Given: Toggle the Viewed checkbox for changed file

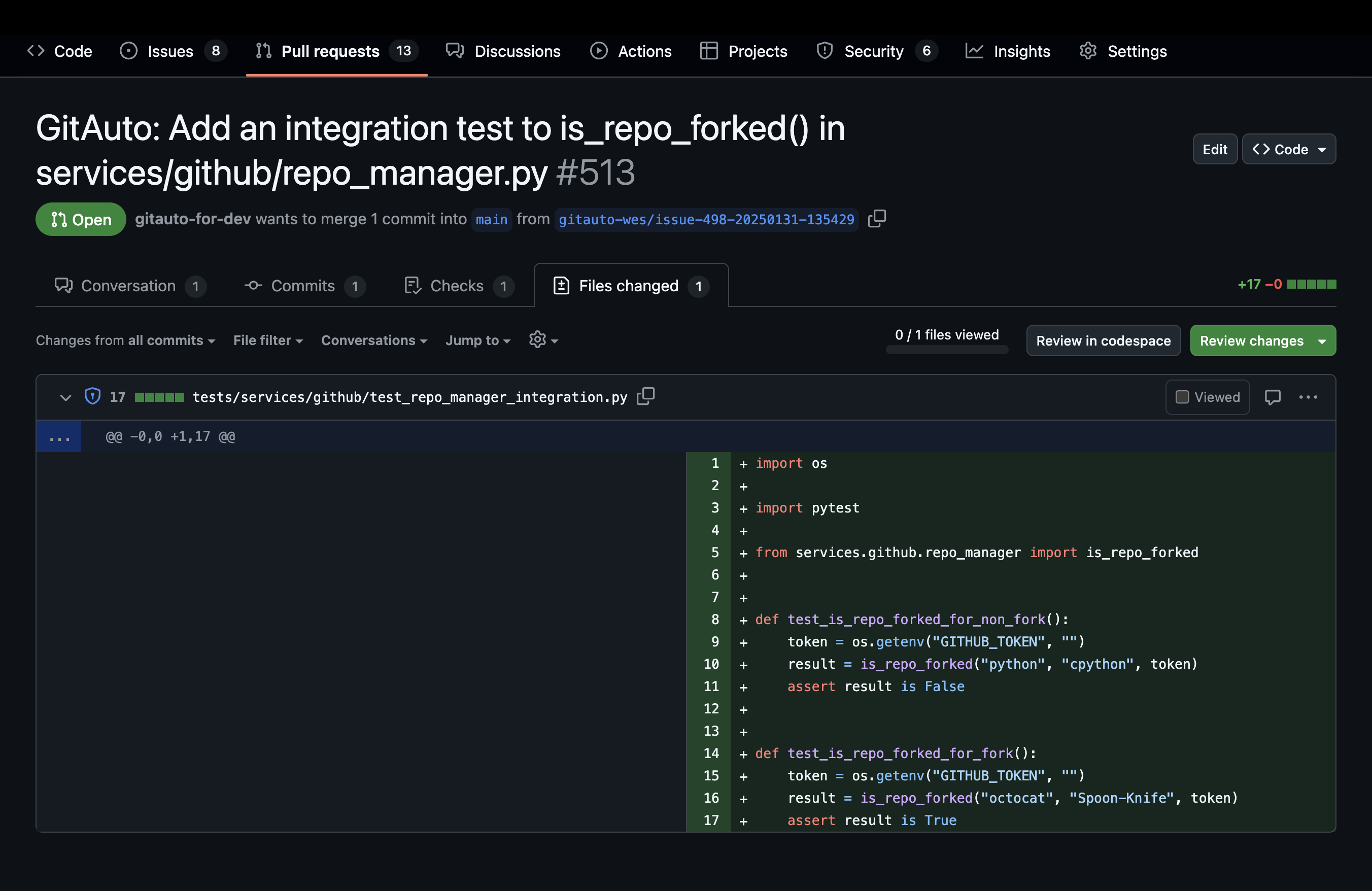Looking at the screenshot, I should coord(1181,397).
